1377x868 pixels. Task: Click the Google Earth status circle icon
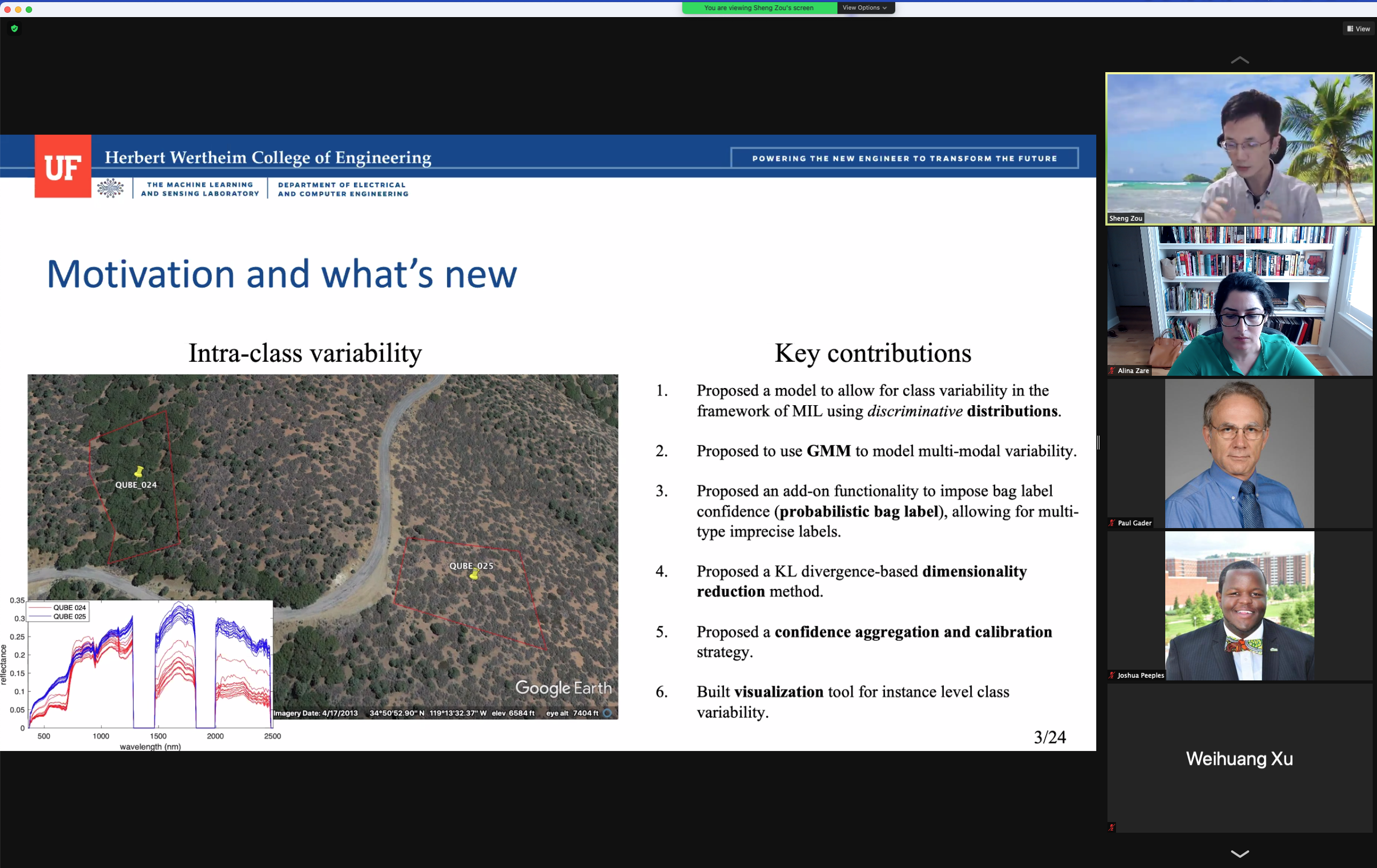click(x=607, y=713)
